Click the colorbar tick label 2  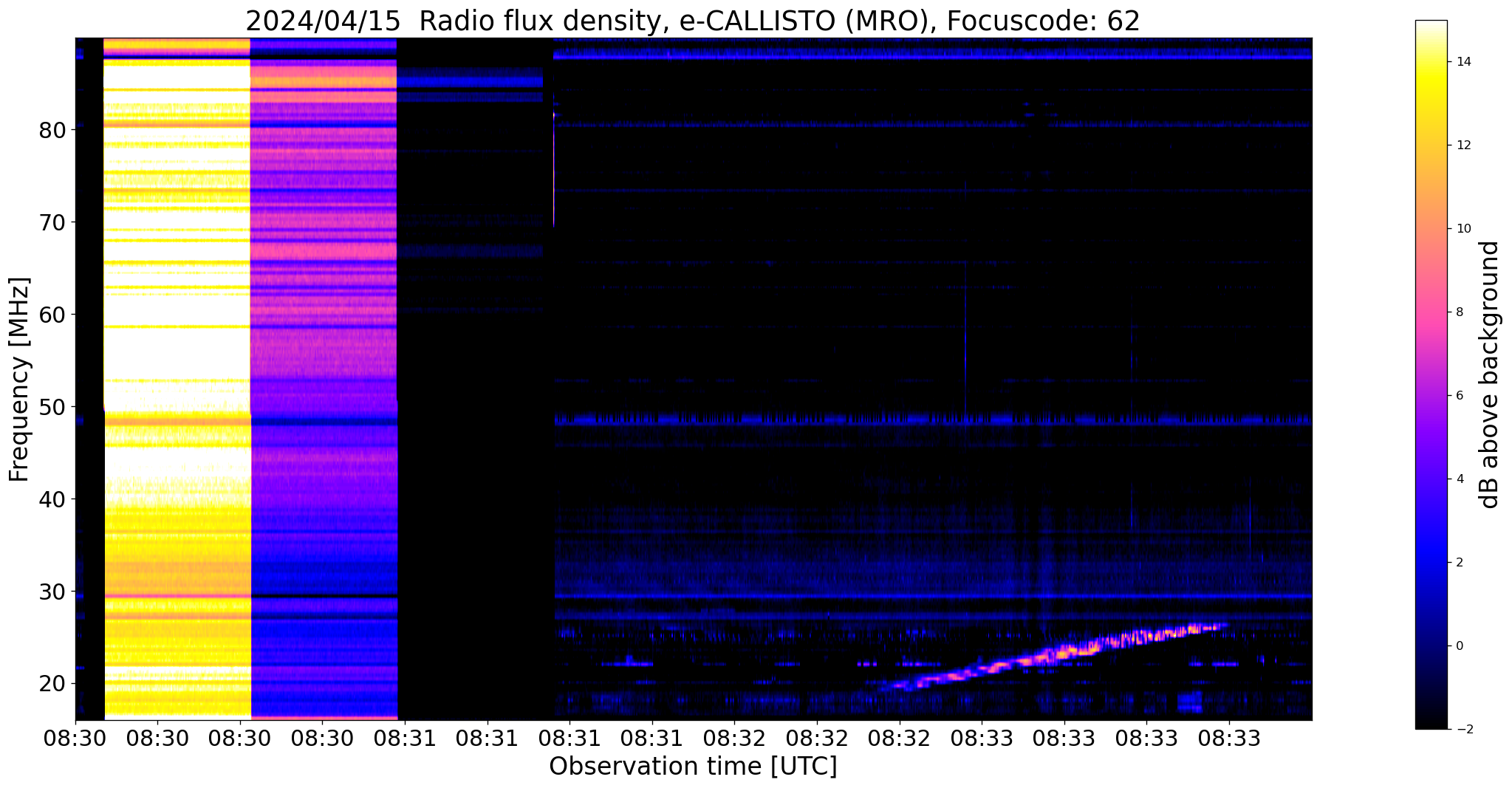pyautogui.click(x=1459, y=563)
